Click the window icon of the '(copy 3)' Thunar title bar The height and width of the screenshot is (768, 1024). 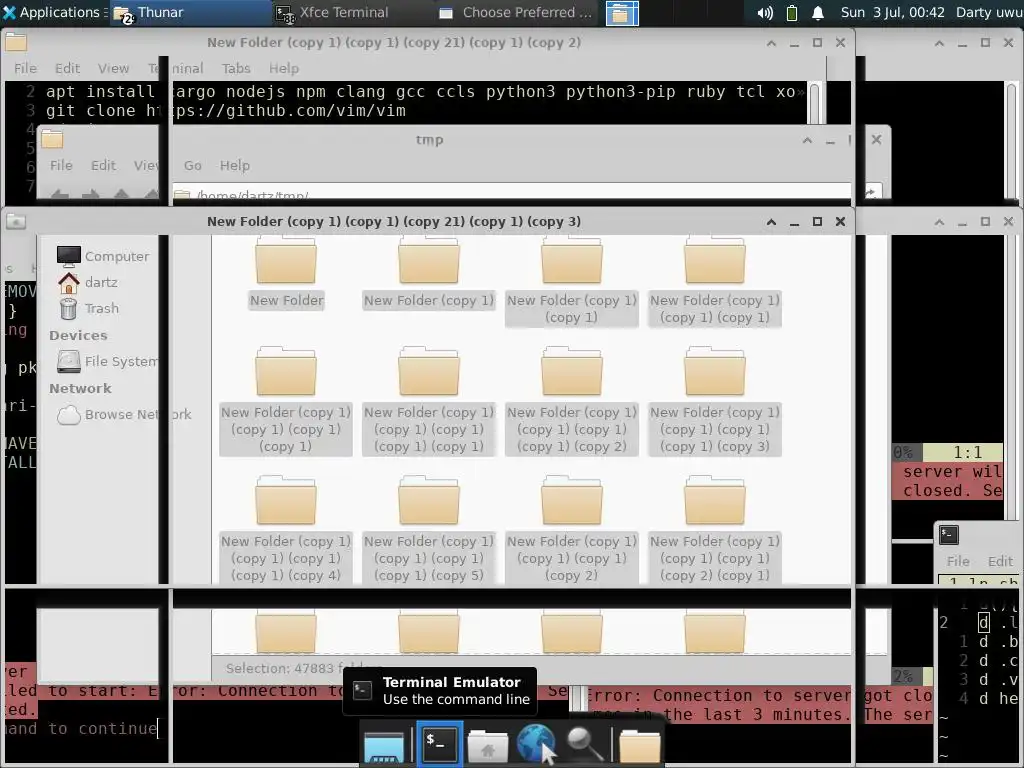[16, 221]
